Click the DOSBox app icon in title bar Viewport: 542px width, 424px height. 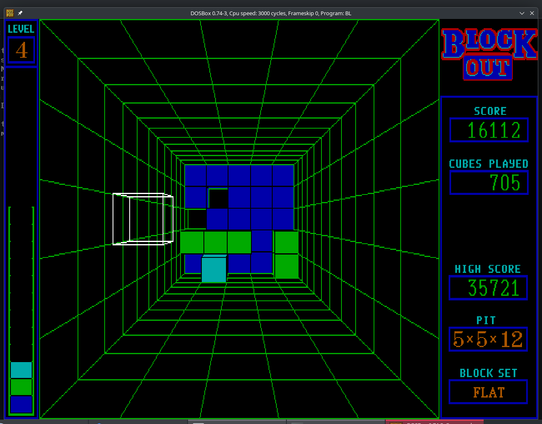pyautogui.click(x=10, y=13)
